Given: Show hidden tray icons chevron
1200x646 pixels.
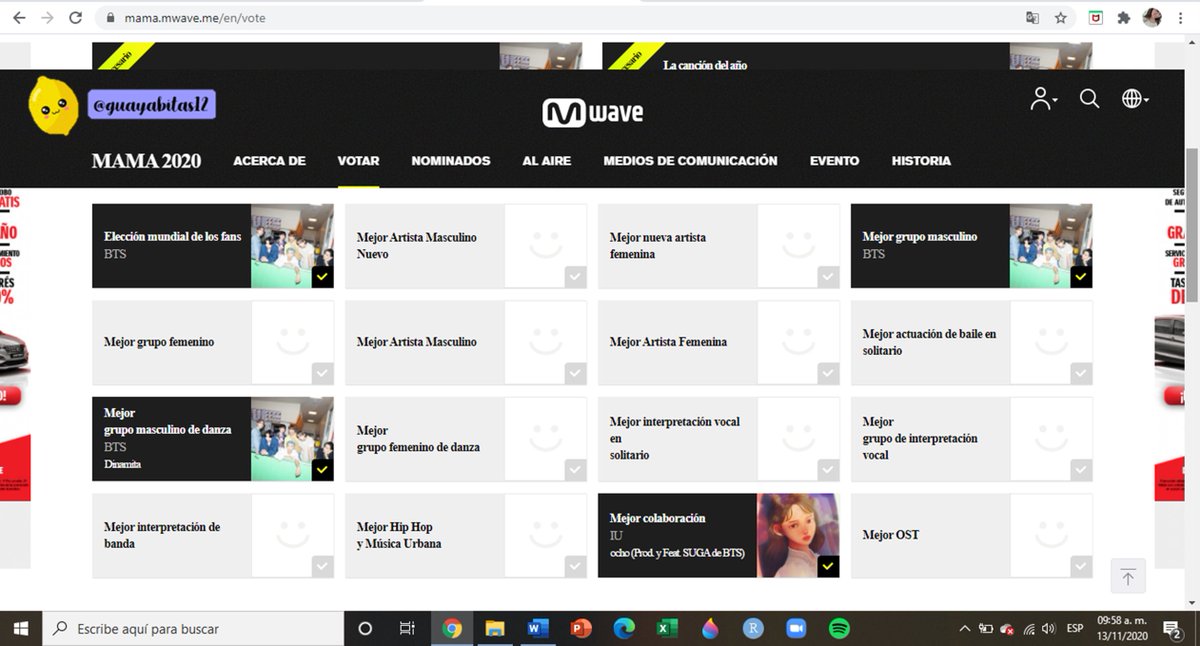Looking at the screenshot, I should [x=964, y=628].
